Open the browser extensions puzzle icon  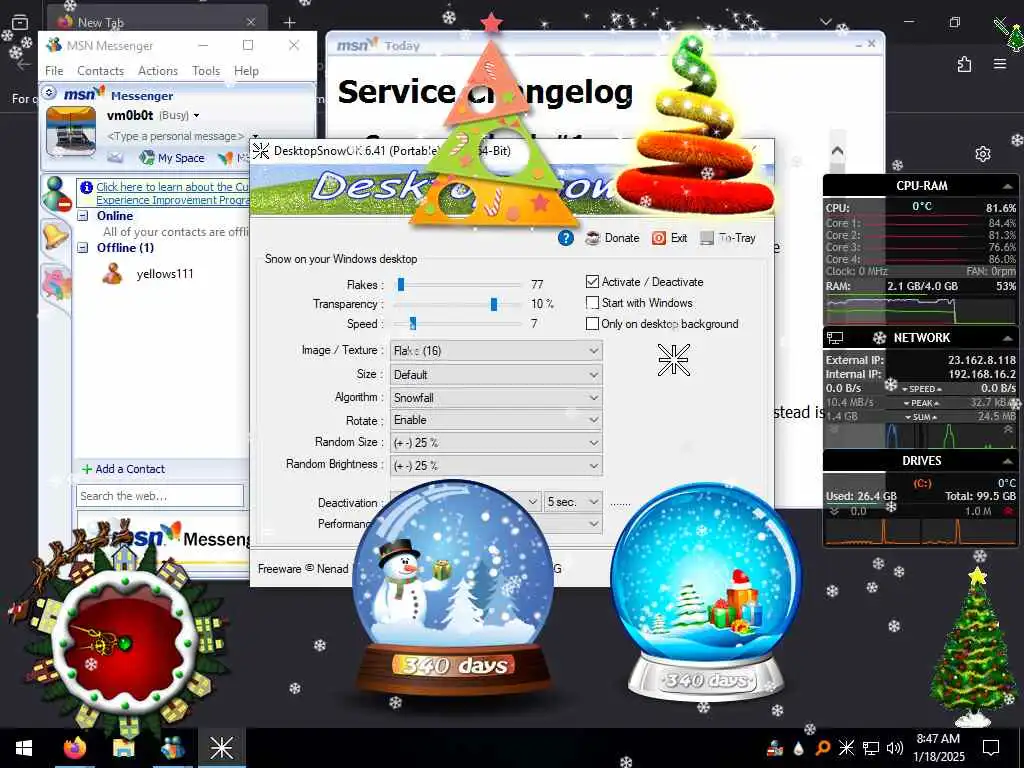click(x=965, y=64)
